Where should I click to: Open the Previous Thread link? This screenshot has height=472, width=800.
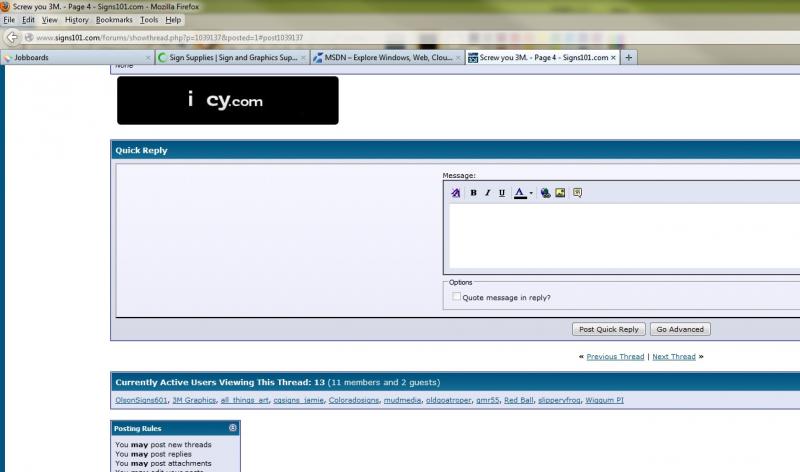coord(615,357)
